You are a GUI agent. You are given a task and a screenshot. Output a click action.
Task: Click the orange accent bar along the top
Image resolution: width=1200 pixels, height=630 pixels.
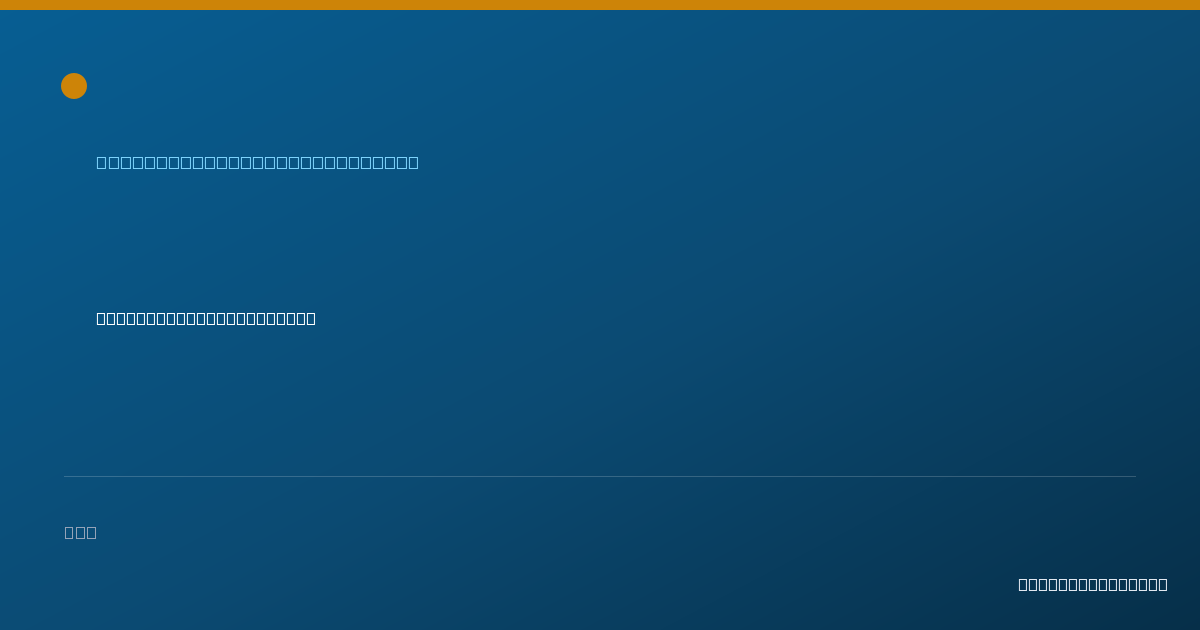pos(600,5)
